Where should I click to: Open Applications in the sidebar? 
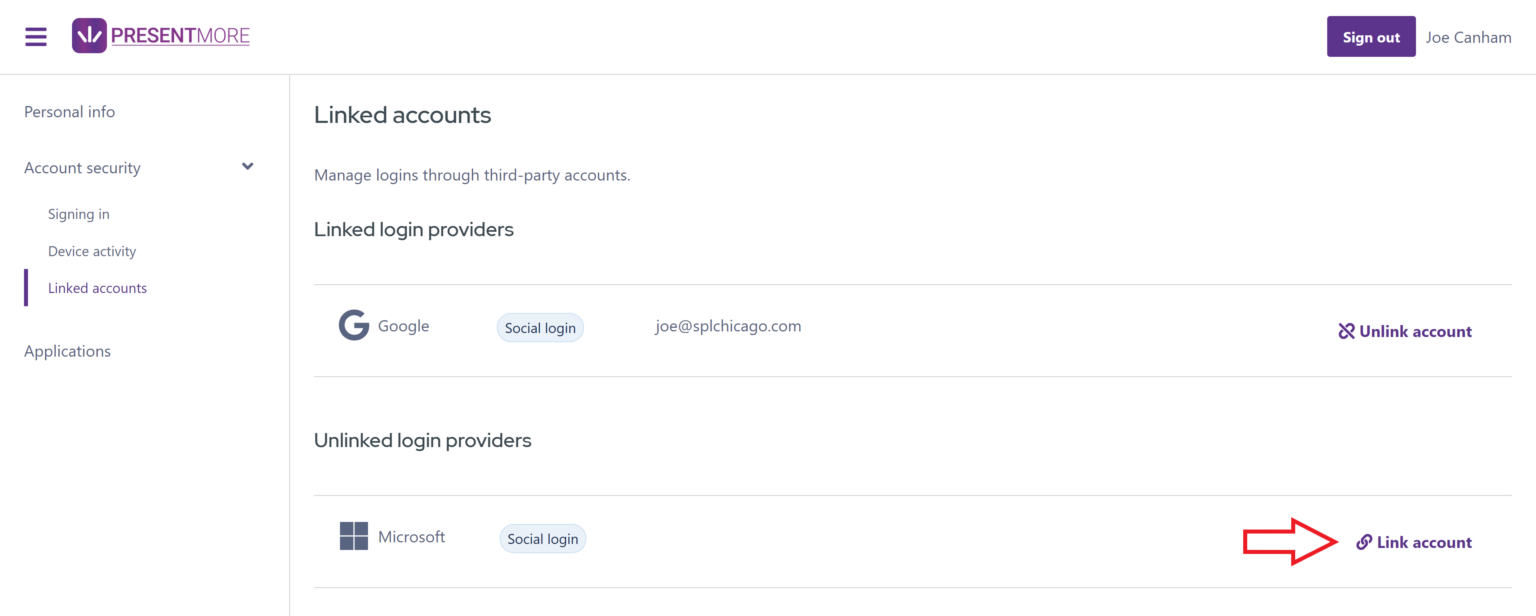pyautogui.click(x=68, y=351)
